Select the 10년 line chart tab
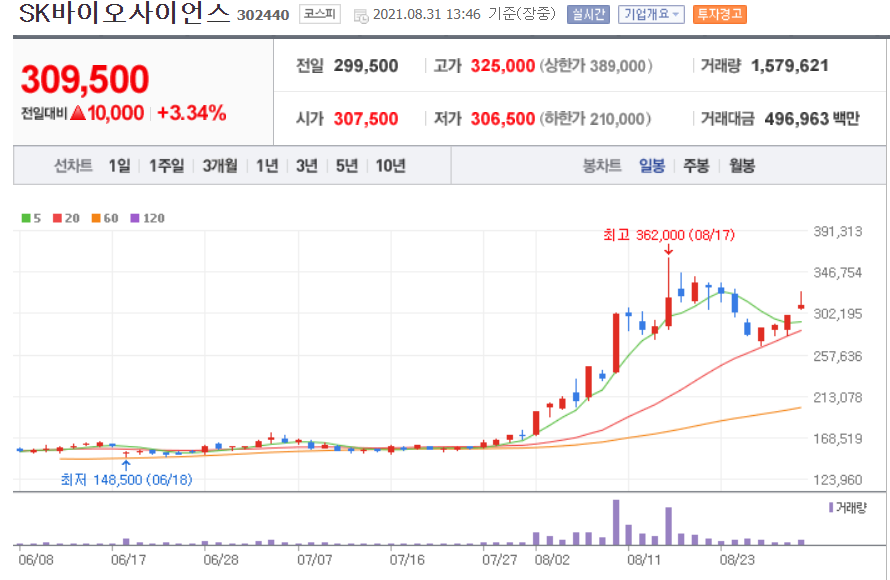 tap(391, 166)
